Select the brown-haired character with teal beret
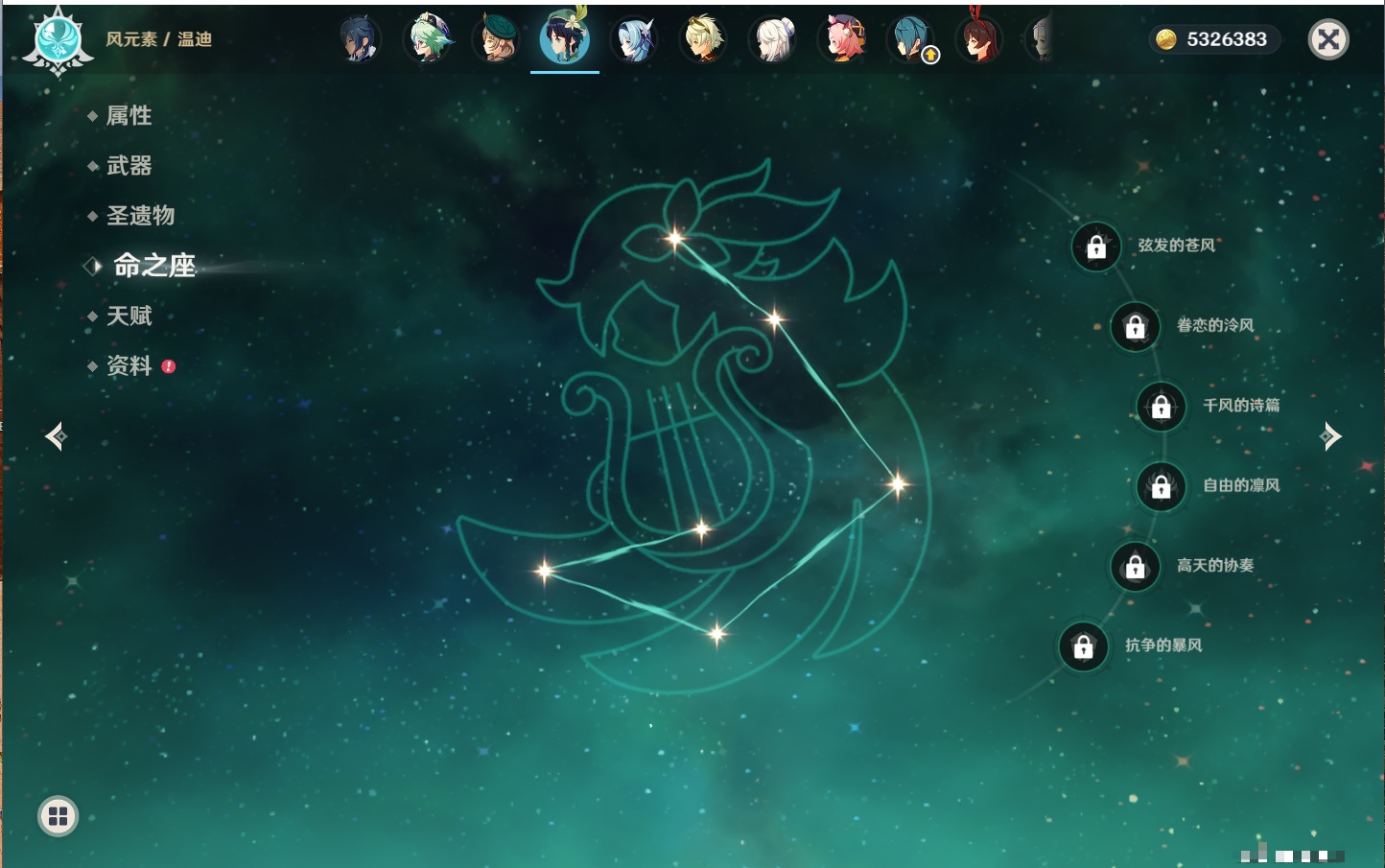This screenshot has width=1385, height=868. coord(496,39)
